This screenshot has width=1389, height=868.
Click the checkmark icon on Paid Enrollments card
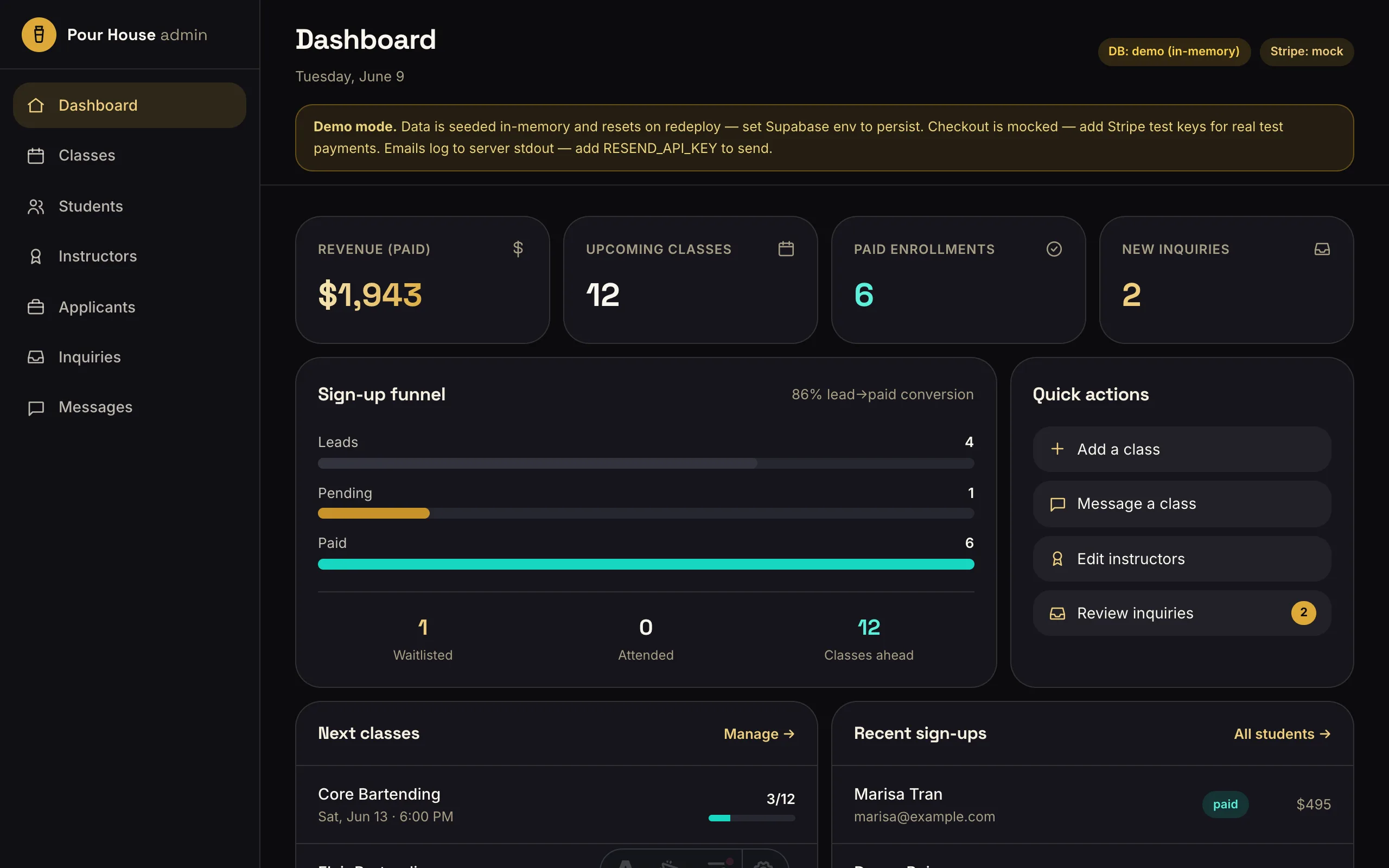[1054, 248]
